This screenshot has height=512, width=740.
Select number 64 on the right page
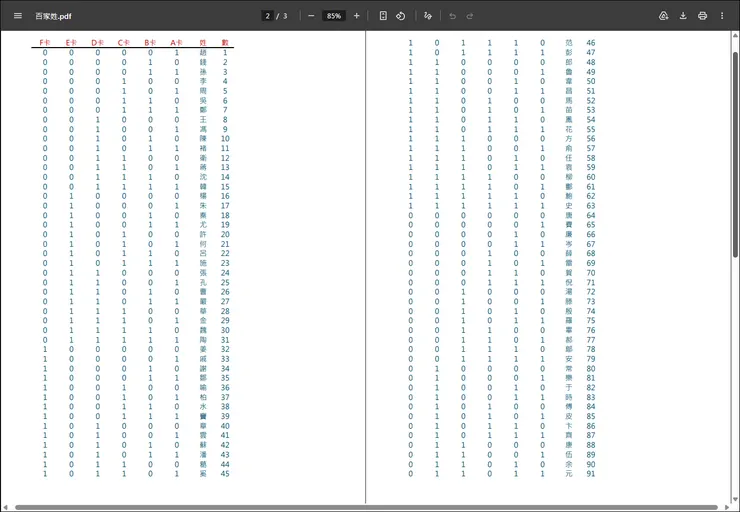(x=591, y=215)
